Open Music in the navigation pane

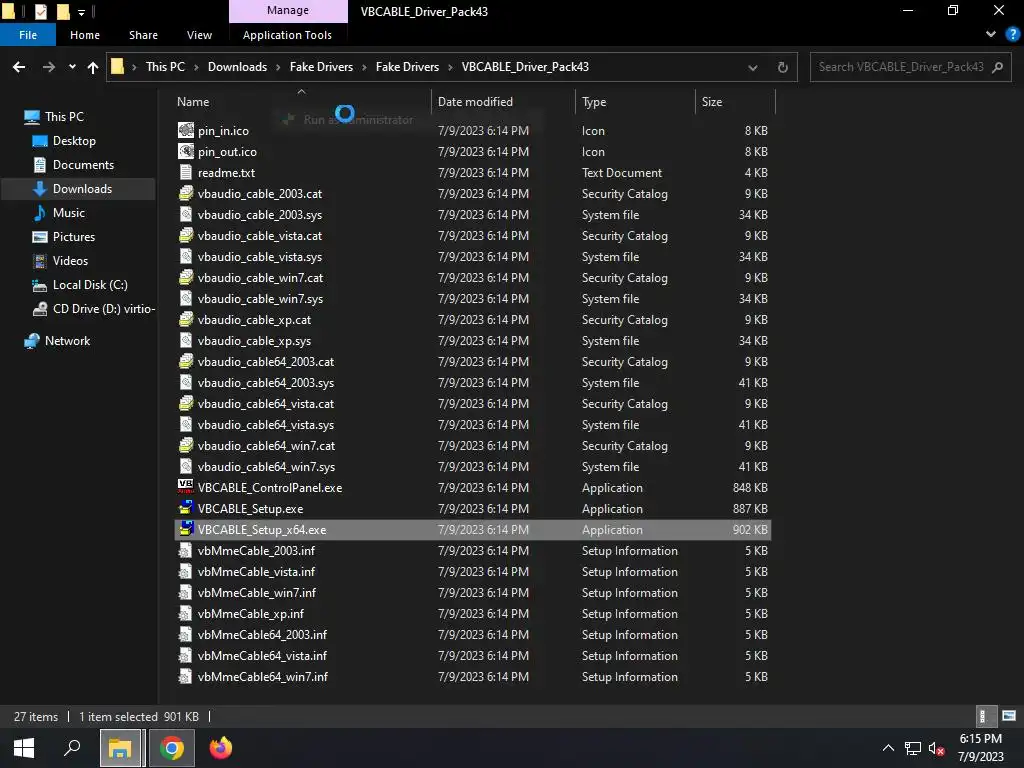pos(69,213)
